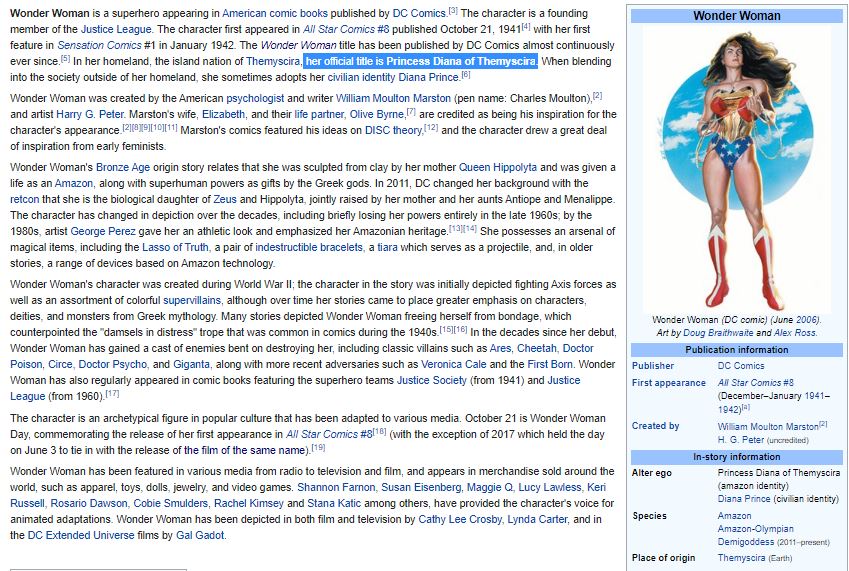Image resolution: width=849 pixels, height=571 pixels.
Task: Follow the Rosario Dawson link
Action: pyautogui.click(x=89, y=503)
